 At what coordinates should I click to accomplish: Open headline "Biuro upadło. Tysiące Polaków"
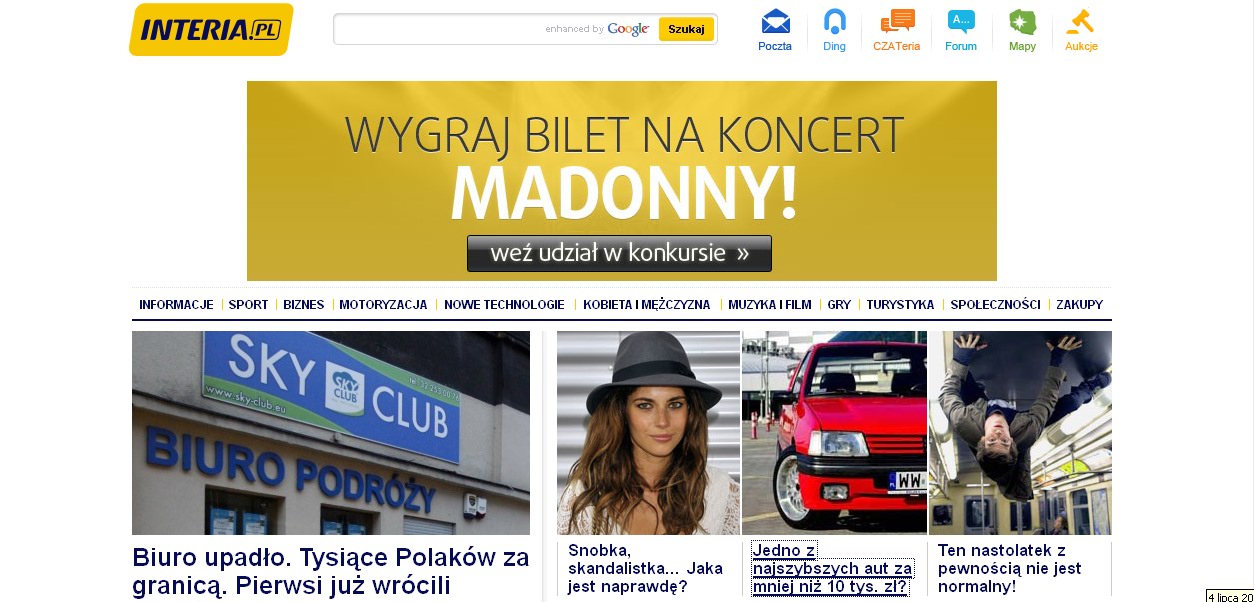point(331,571)
